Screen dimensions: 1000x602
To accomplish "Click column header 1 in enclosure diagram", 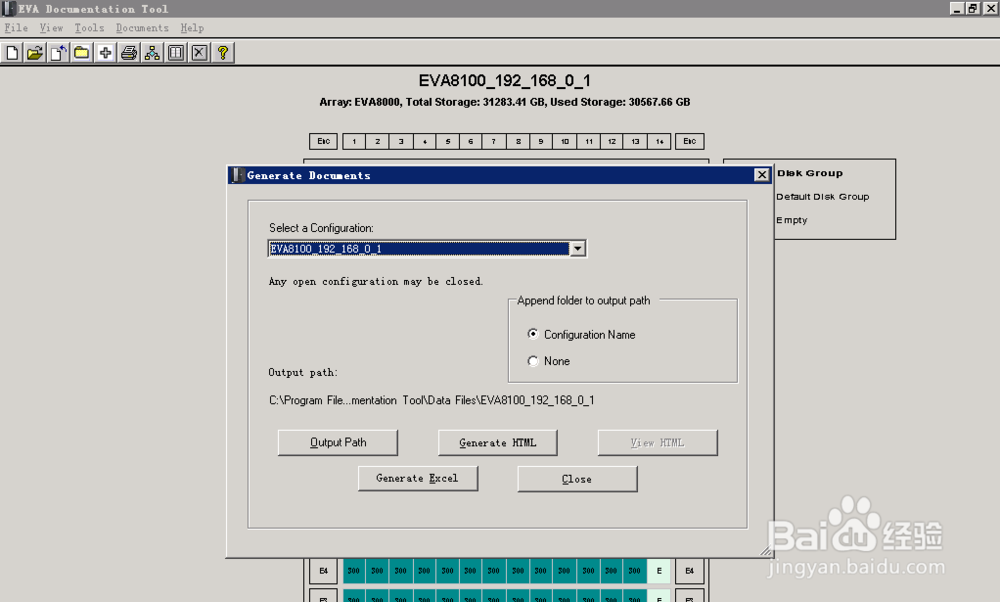I will click(354, 142).
